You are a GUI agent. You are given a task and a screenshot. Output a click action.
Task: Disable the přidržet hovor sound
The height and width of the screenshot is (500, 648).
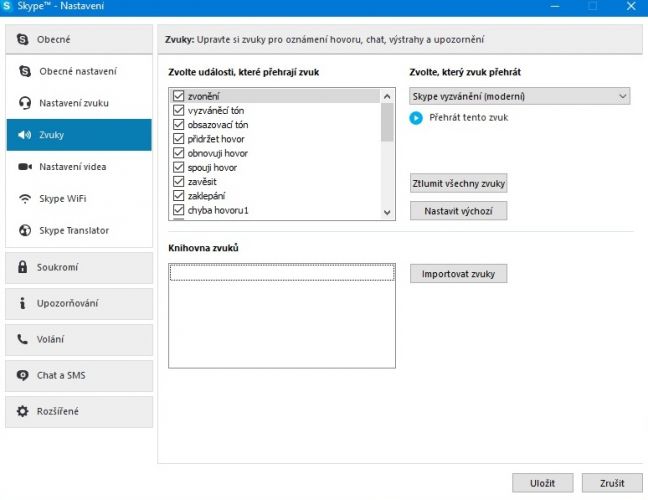(x=179, y=139)
